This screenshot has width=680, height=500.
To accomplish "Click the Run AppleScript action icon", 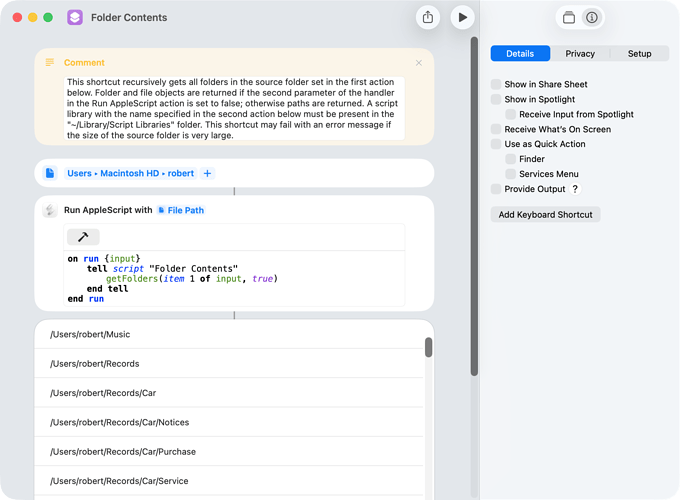I will (x=50, y=210).
